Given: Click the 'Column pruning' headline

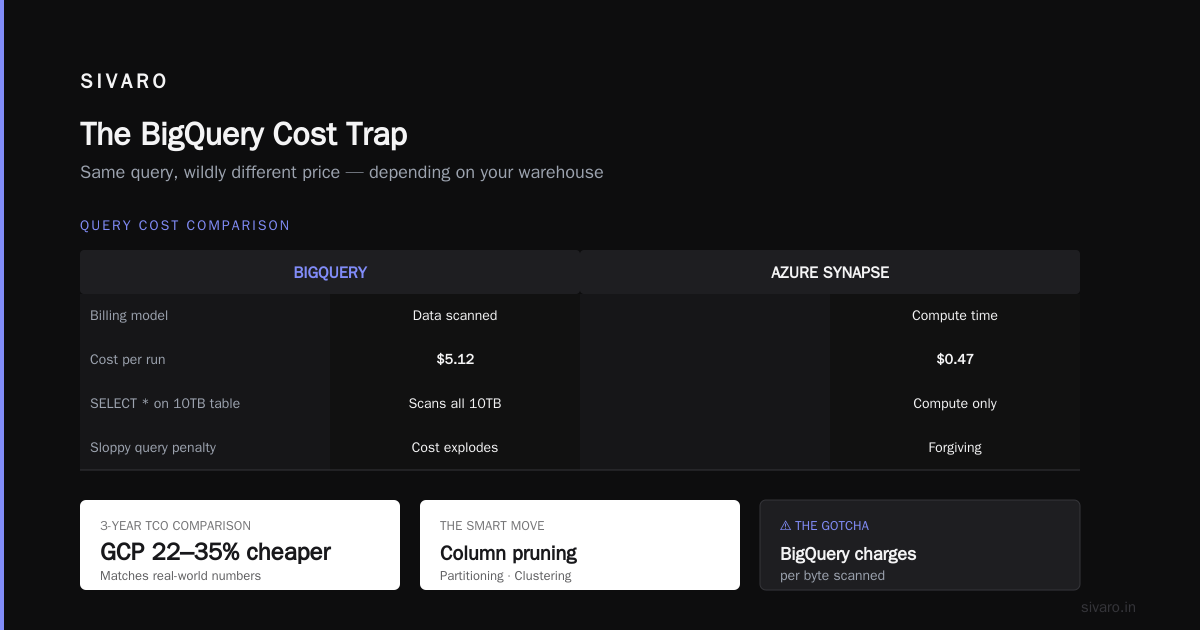Looking at the screenshot, I should (508, 553).
